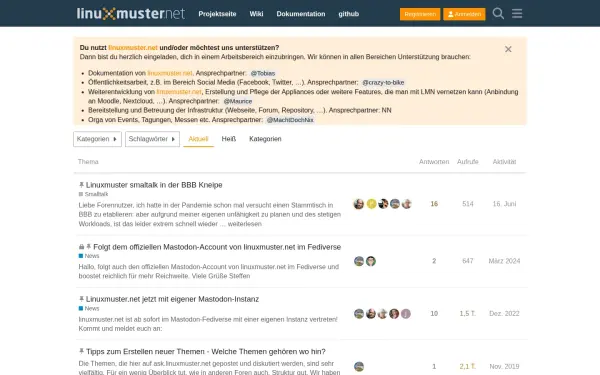
Task: Open News category under Mastodon-Instanz topic
Action: [x=89, y=308]
